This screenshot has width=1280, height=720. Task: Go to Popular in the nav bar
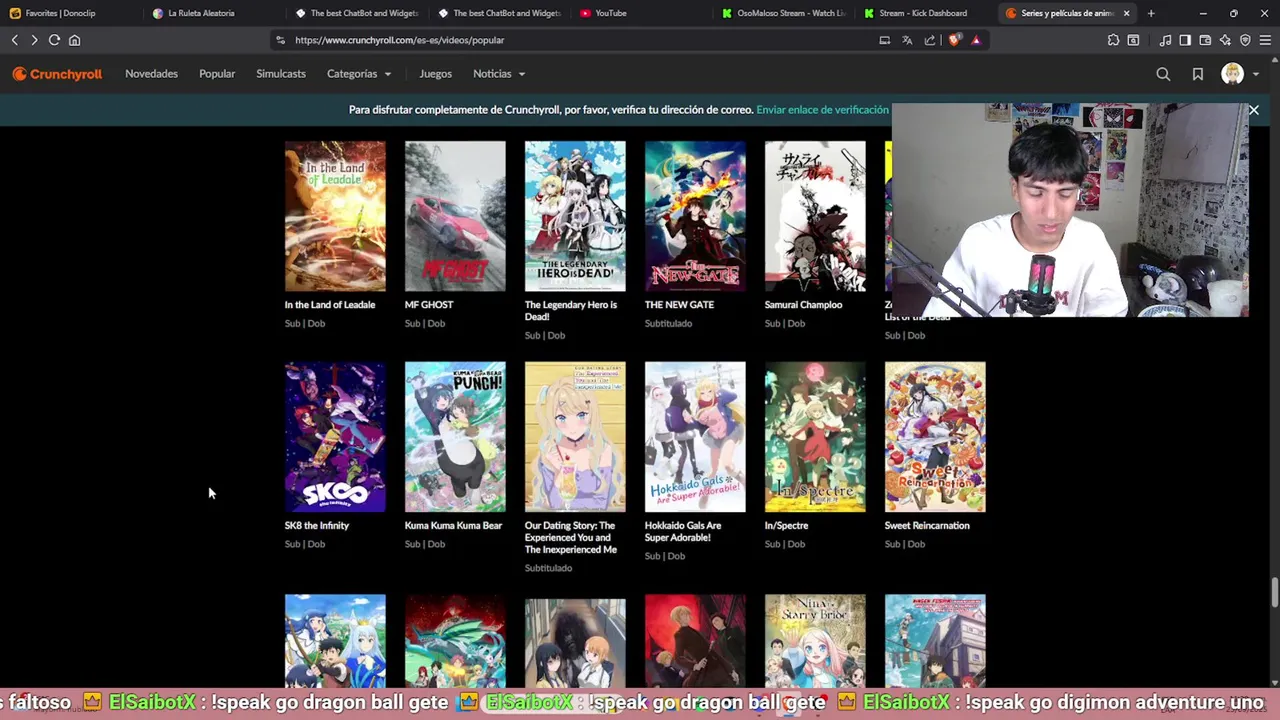click(217, 74)
